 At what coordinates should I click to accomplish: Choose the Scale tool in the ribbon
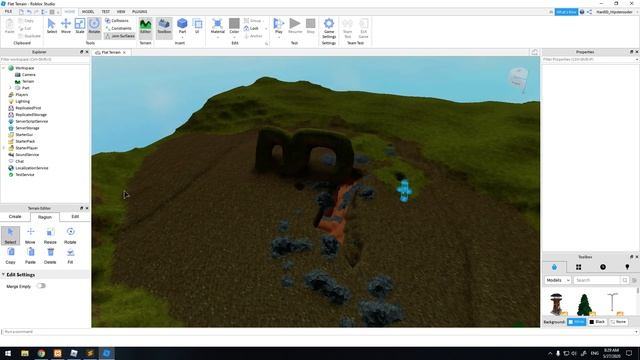[80, 26]
